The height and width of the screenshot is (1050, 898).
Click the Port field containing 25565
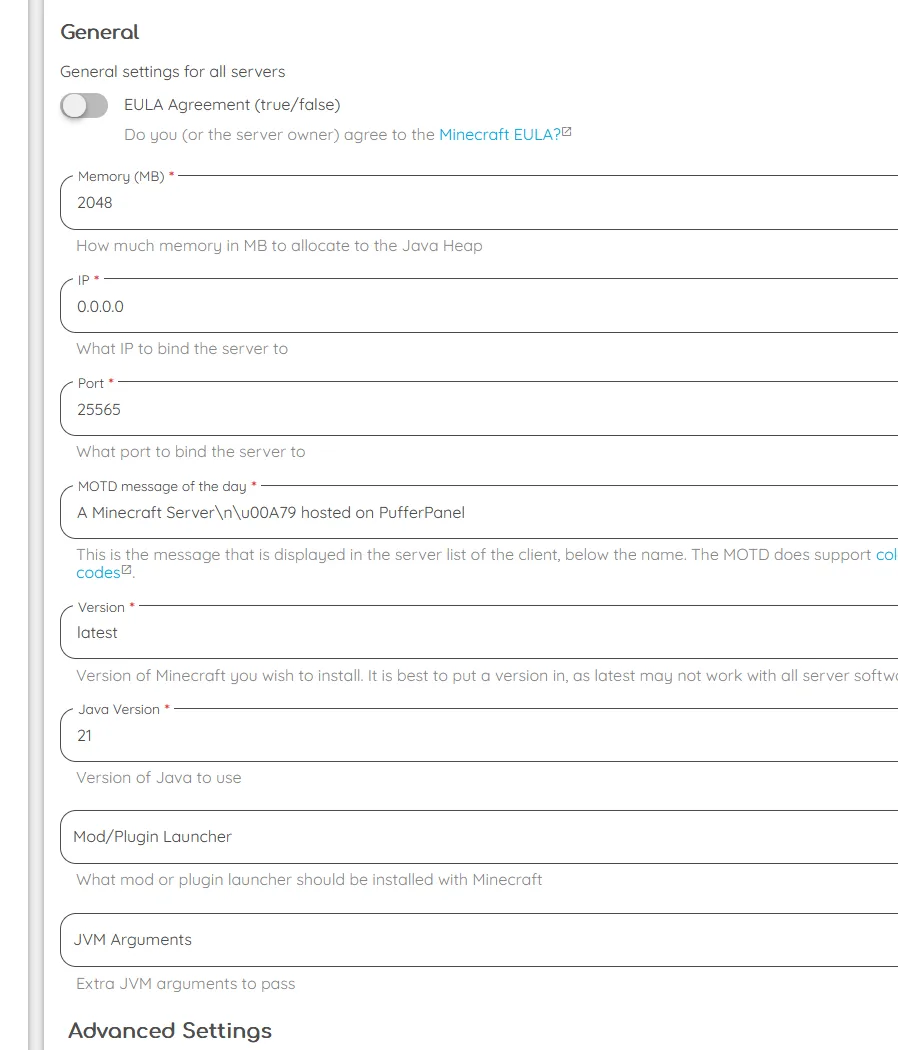[x=480, y=410]
